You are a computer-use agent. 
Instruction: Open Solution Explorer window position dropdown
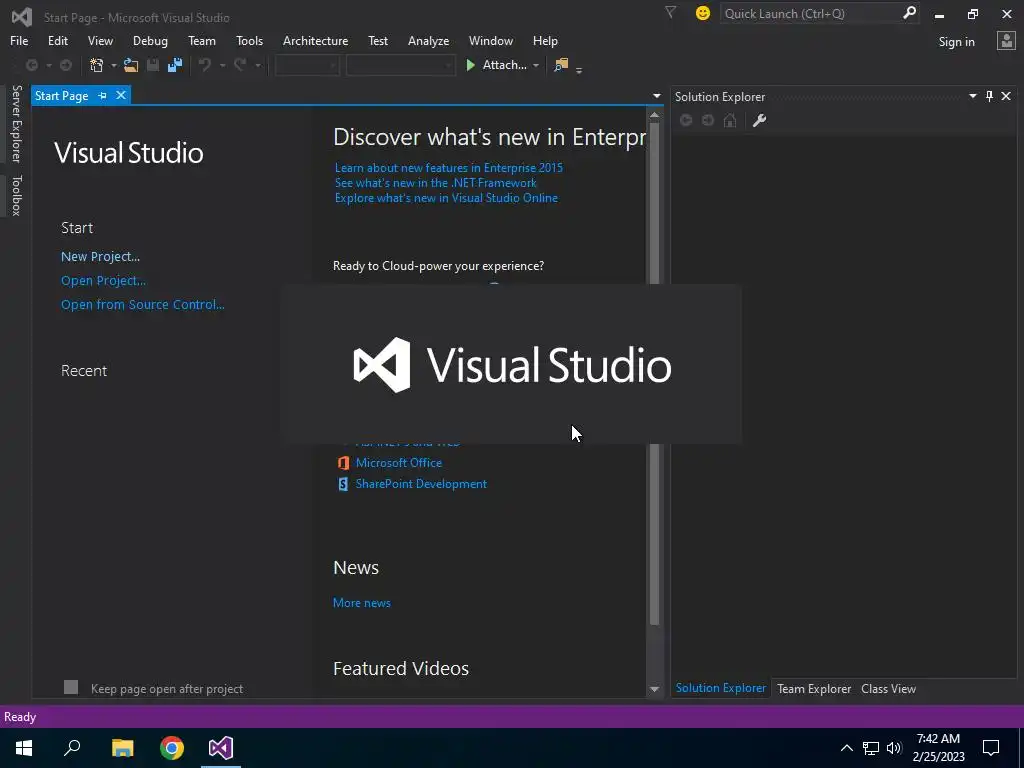972,96
